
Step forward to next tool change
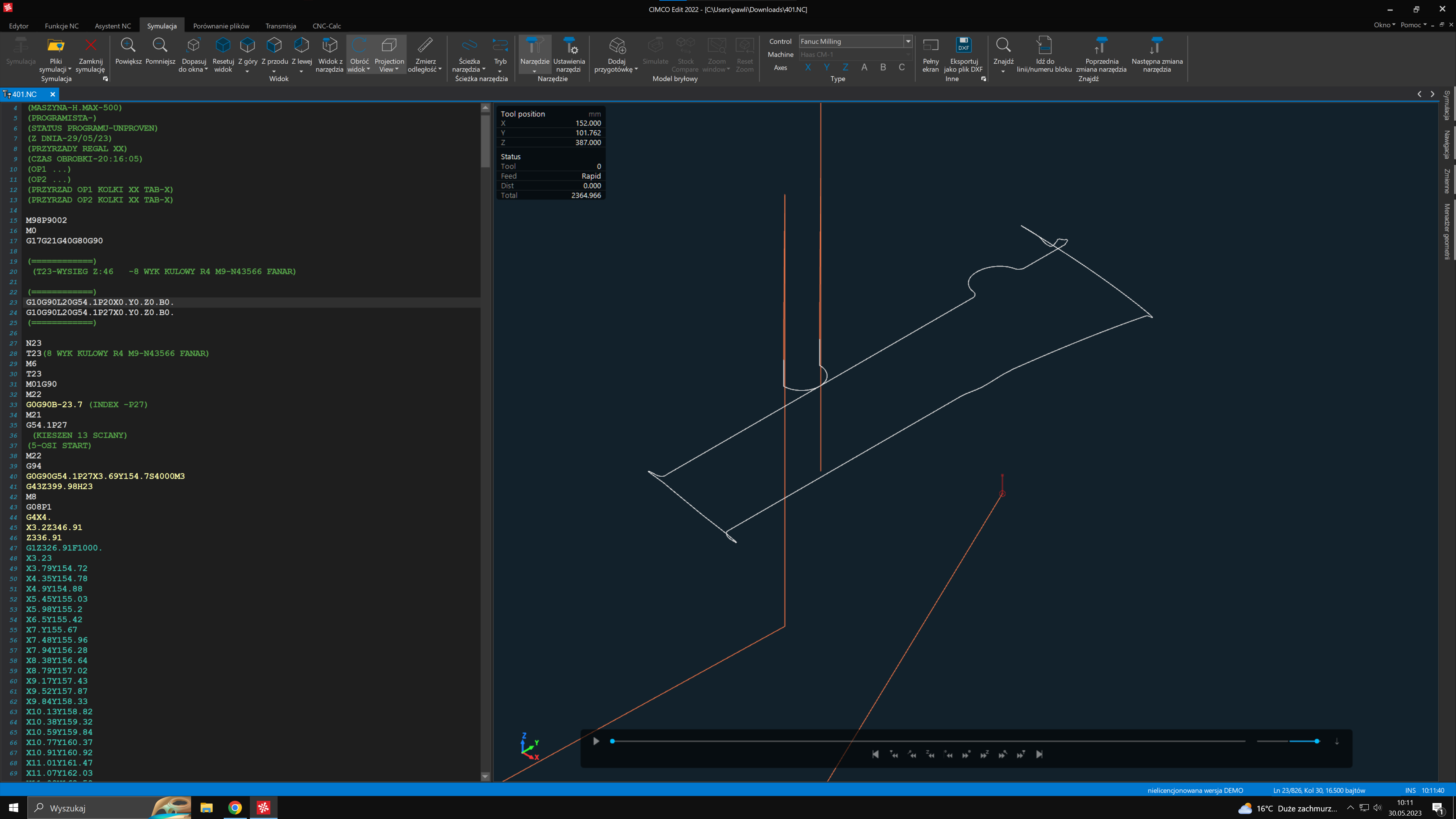point(1021,754)
